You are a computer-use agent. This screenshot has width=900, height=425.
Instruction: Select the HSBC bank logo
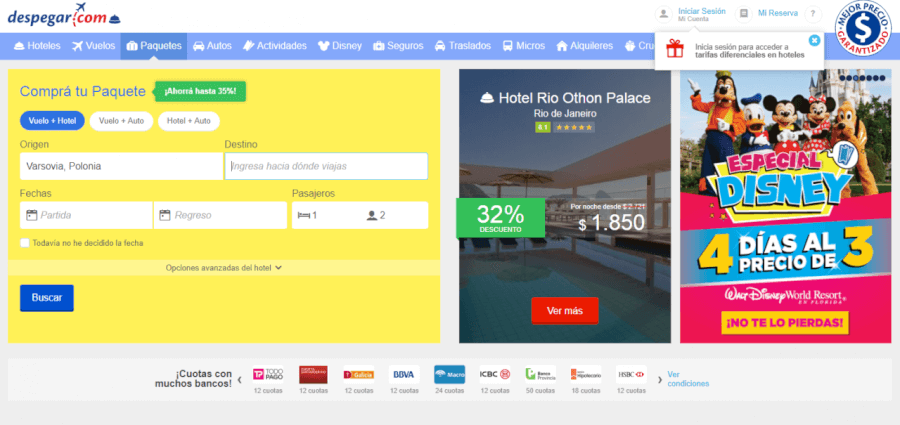click(x=631, y=374)
